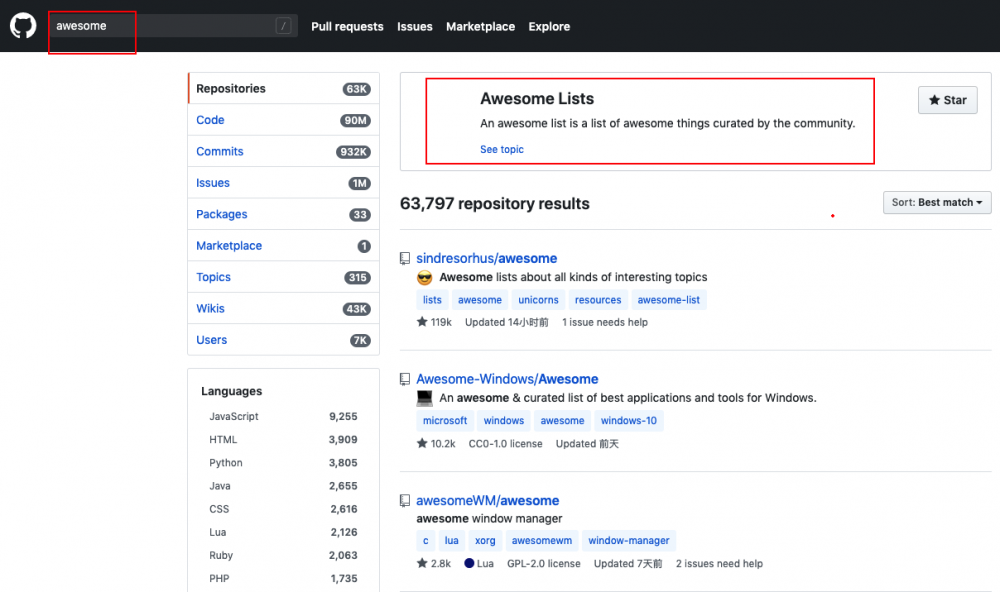1000x592 pixels.
Task: Click the Windows logo avatar of Awesome-Windows/Awesome
Action: [x=425, y=399]
